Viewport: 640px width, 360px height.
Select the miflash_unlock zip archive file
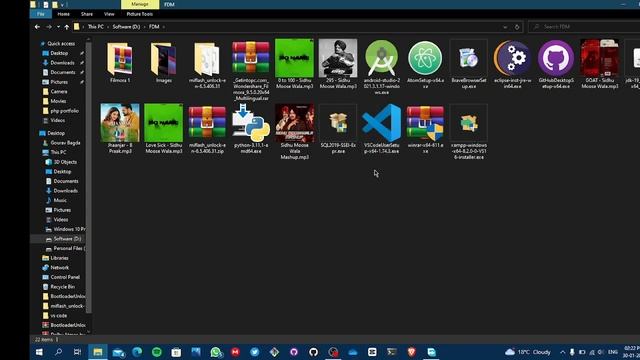(207, 129)
